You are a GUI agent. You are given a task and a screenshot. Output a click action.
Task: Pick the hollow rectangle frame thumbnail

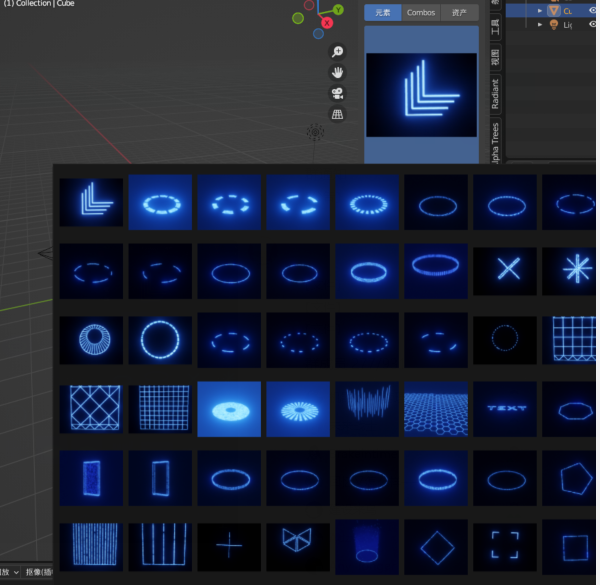160,478
